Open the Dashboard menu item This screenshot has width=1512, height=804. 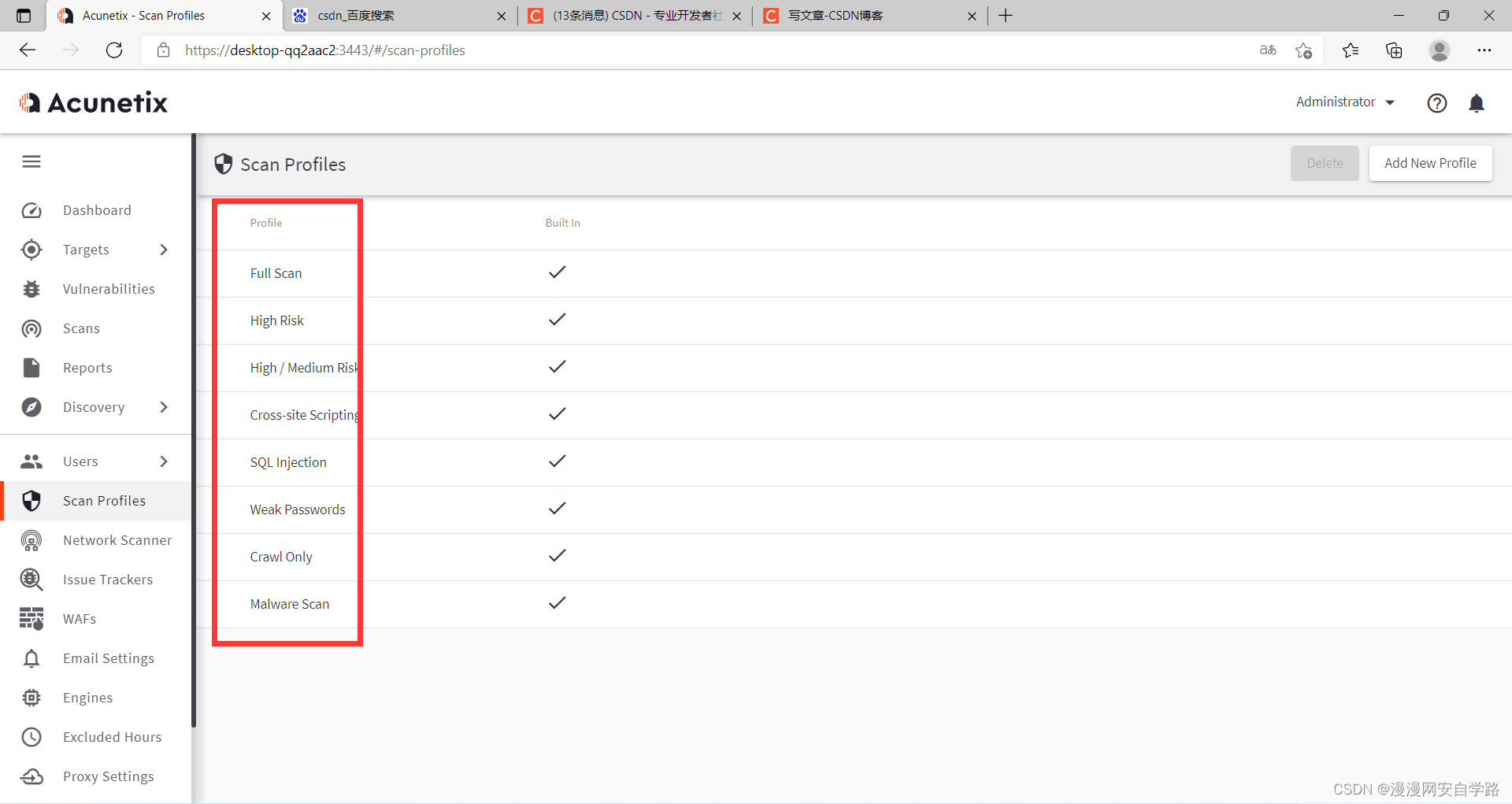[x=95, y=210]
